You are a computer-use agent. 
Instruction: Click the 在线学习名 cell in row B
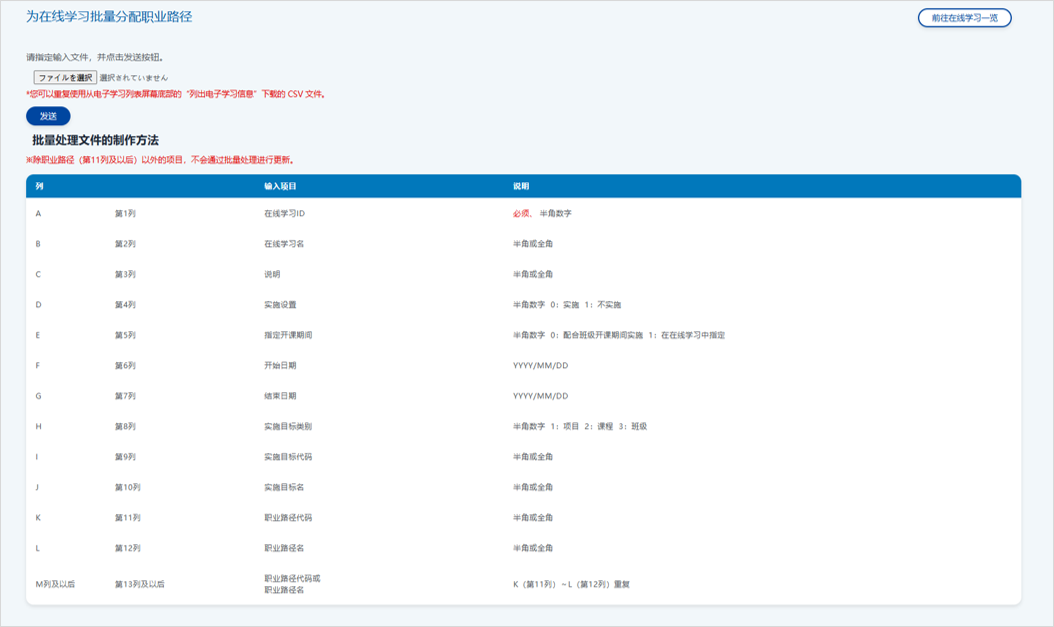[x=284, y=244]
